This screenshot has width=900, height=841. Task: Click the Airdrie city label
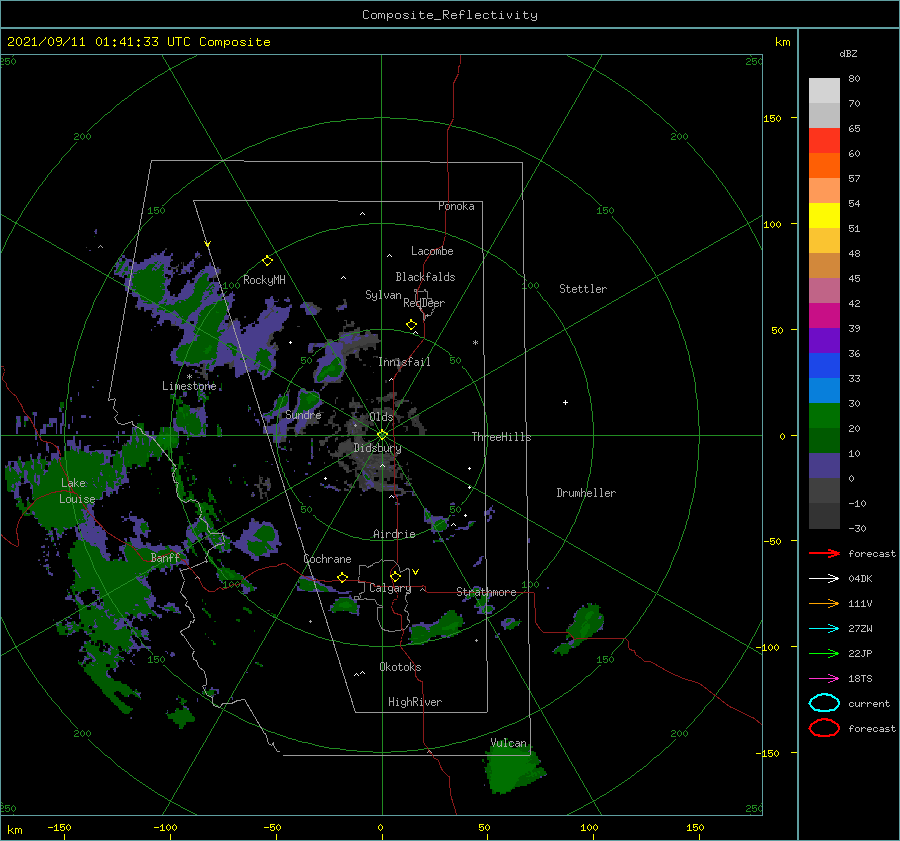pos(394,534)
